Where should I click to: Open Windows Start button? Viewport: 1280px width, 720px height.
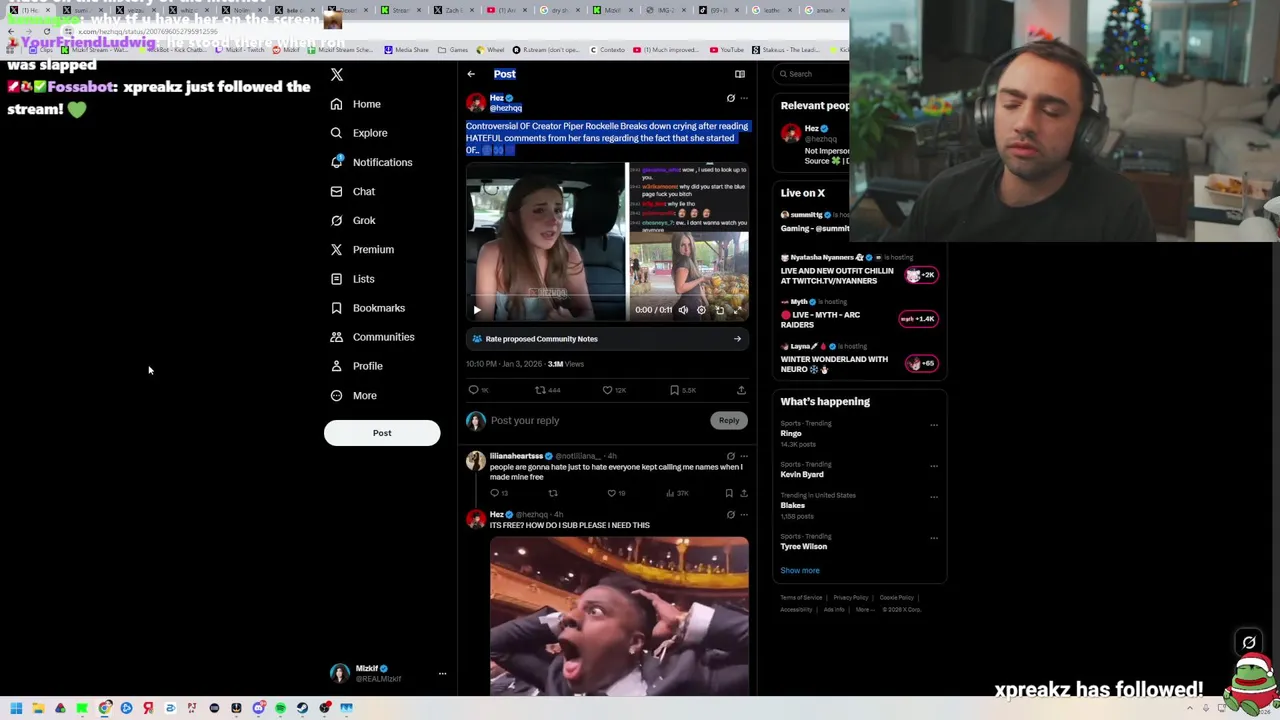[x=16, y=708]
